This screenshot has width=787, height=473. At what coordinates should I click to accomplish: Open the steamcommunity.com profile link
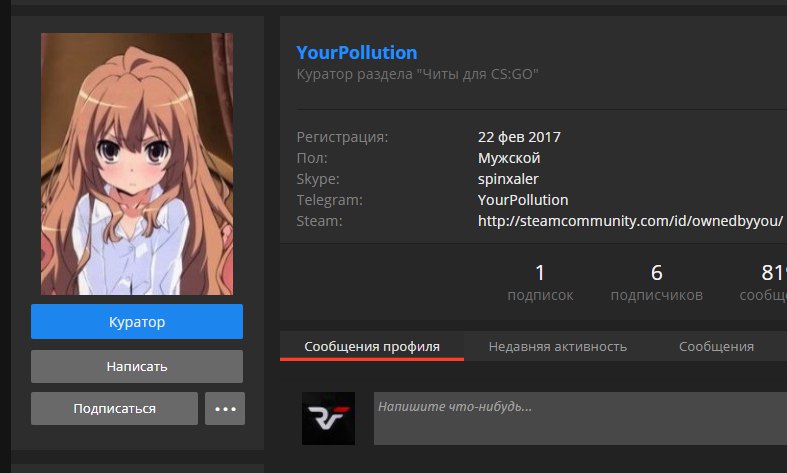point(630,220)
